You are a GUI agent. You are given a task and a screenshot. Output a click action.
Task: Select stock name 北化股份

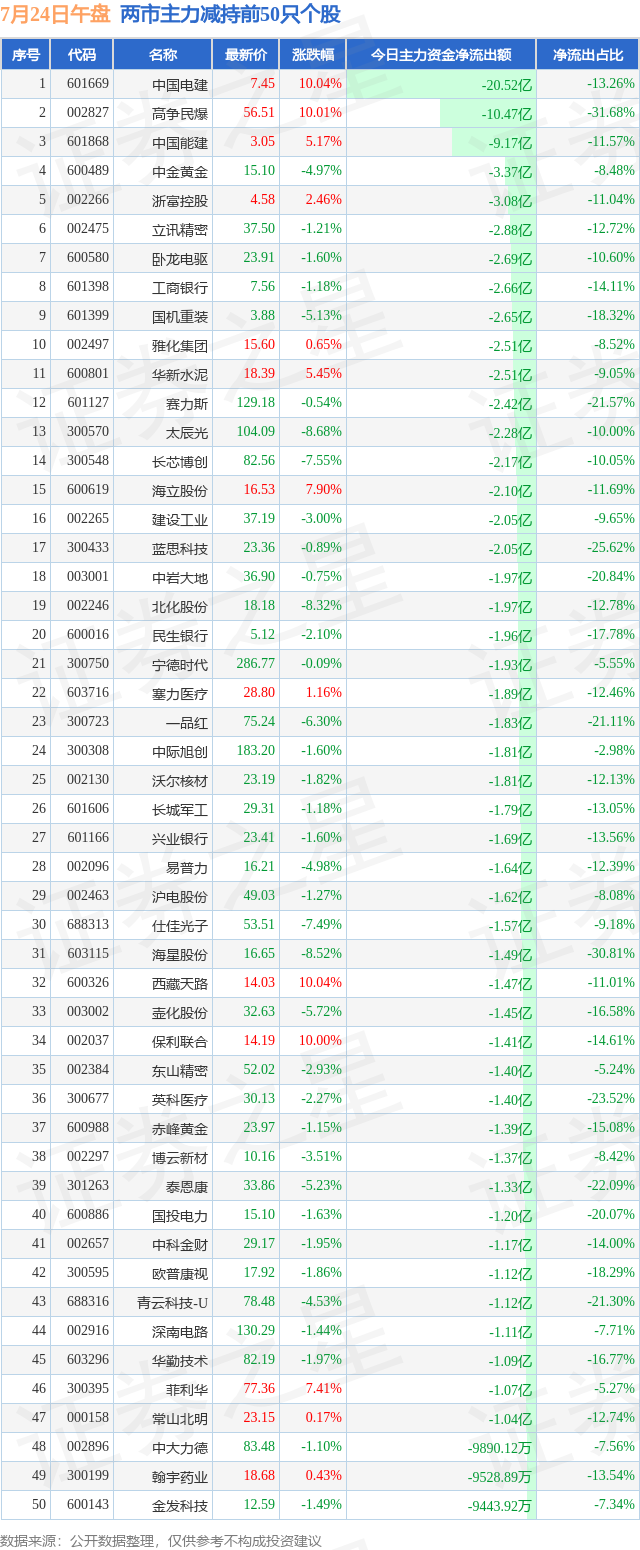tap(180, 606)
